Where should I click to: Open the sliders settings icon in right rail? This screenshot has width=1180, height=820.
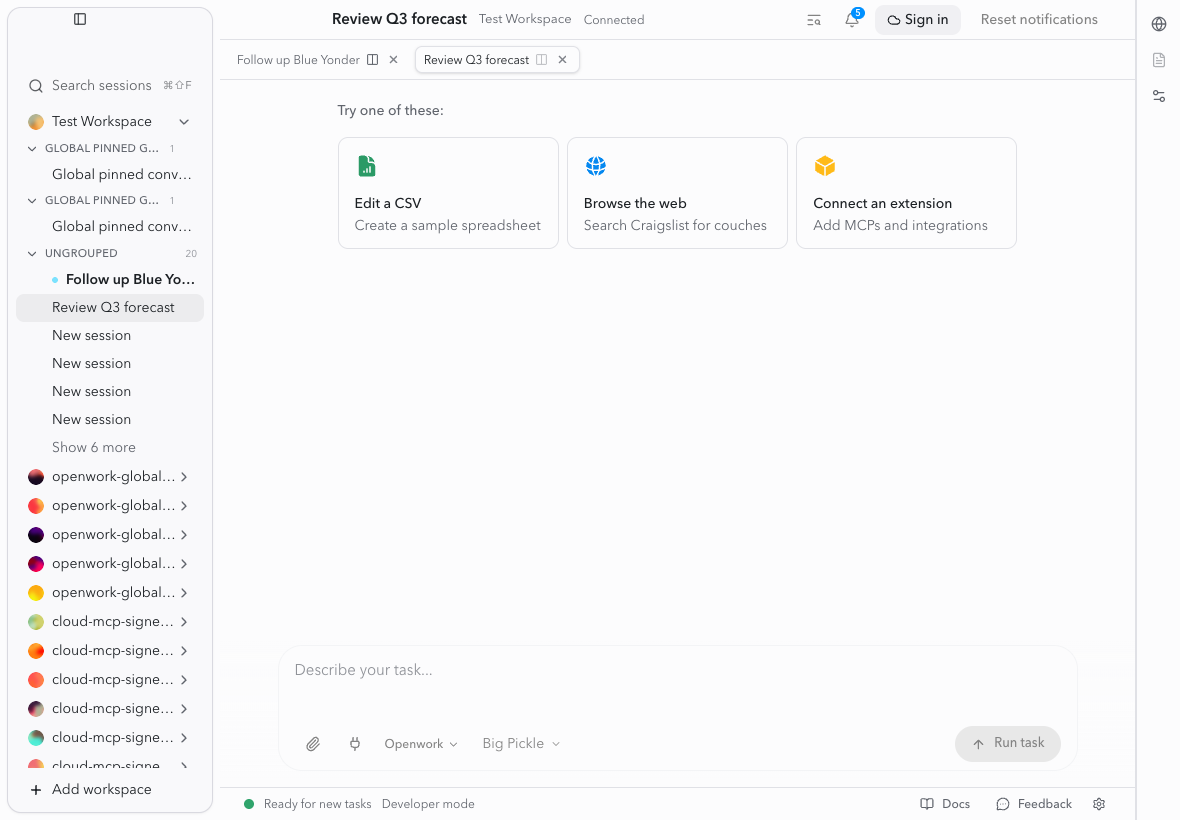(x=1159, y=96)
